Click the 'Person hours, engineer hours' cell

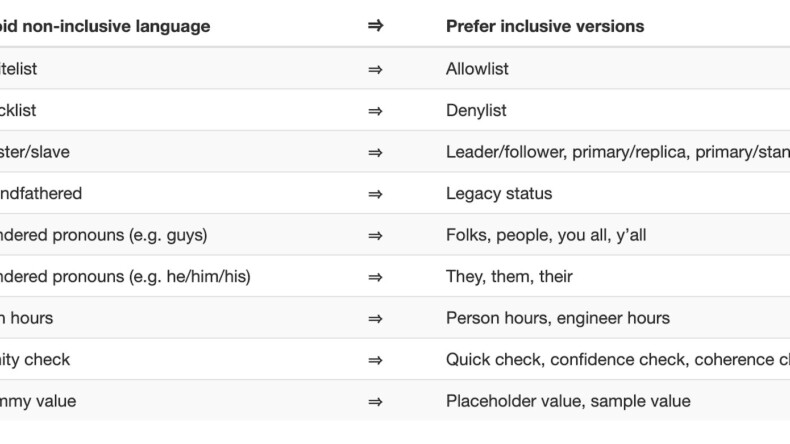pyautogui.click(x=558, y=318)
